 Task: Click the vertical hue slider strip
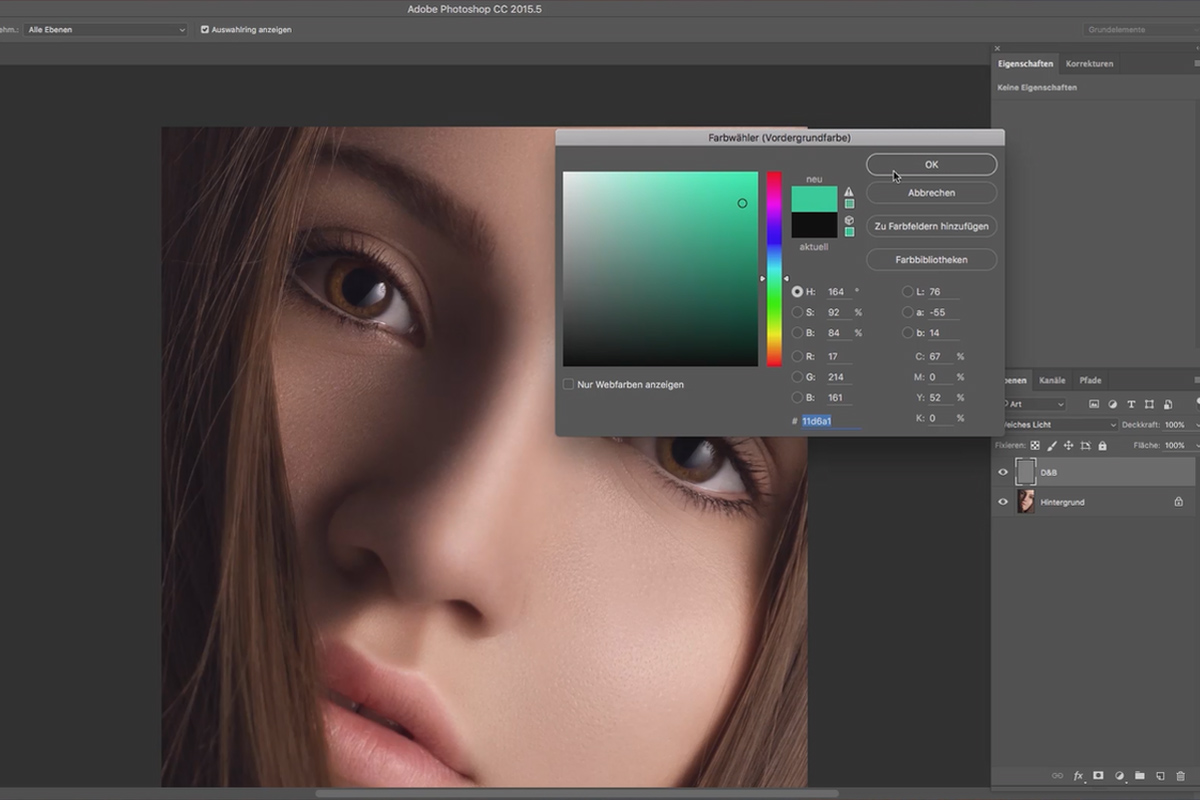[774, 269]
